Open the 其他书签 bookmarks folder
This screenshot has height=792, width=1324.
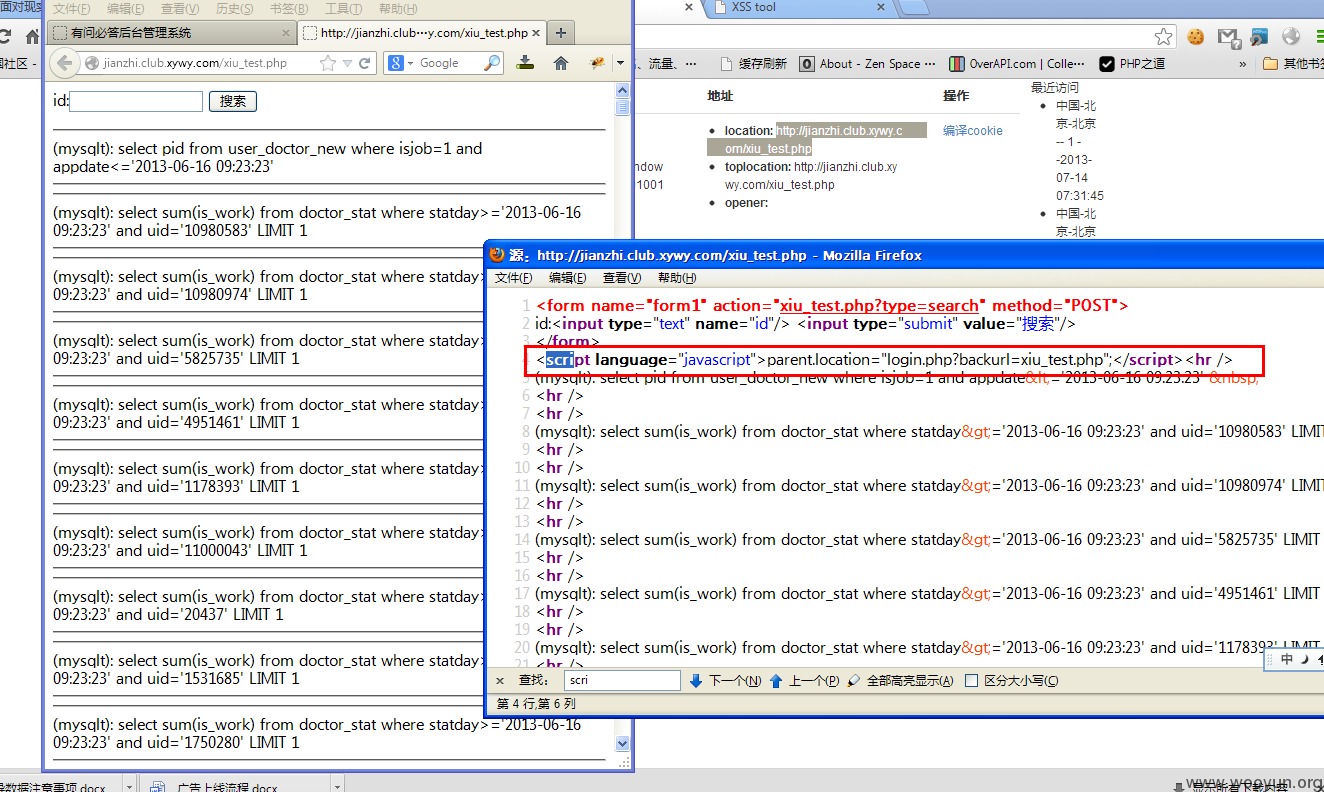[x=1293, y=64]
